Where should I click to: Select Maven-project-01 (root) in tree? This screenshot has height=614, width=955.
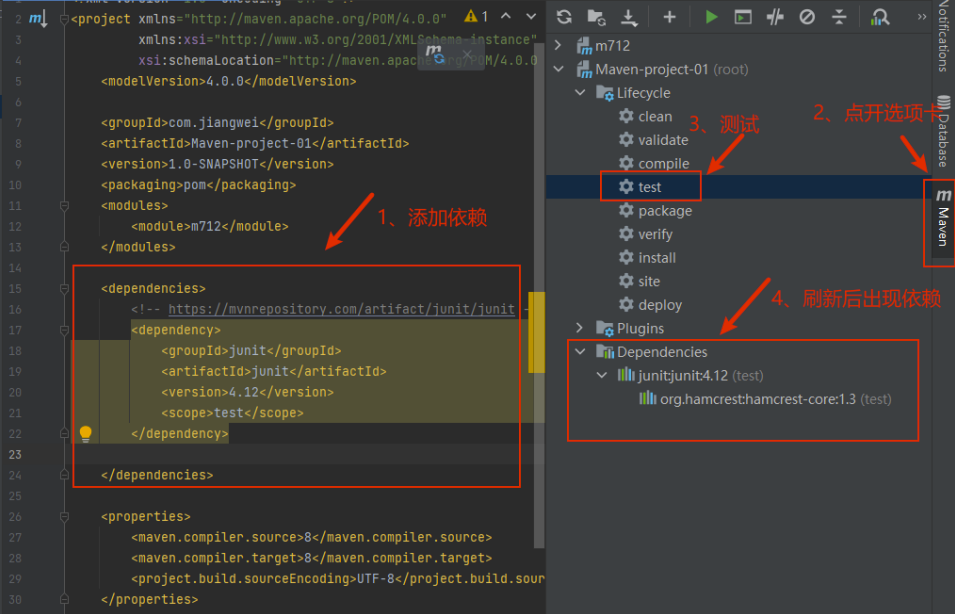point(672,69)
